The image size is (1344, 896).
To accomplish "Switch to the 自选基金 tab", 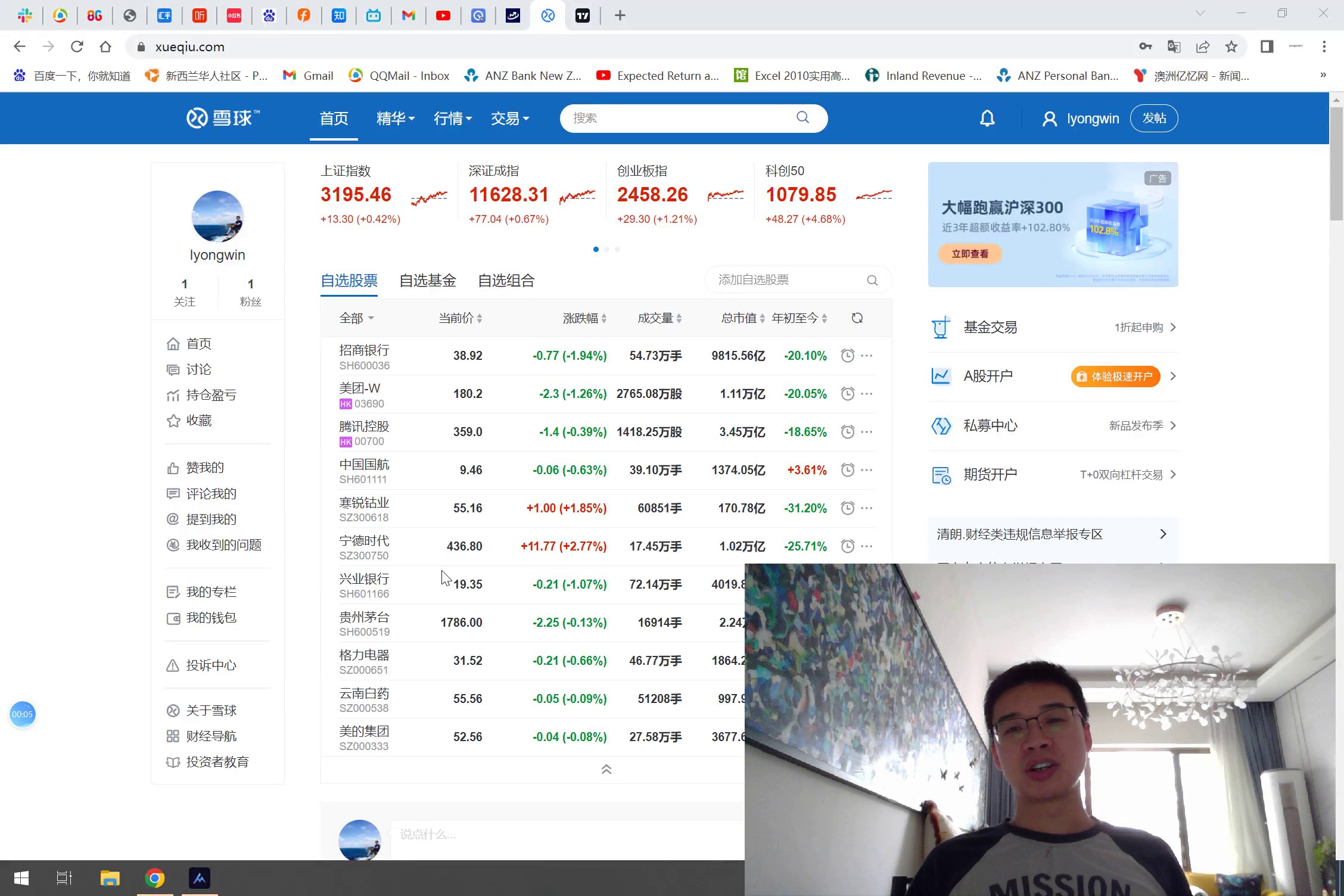I will pyautogui.click(x=427, y=281).
